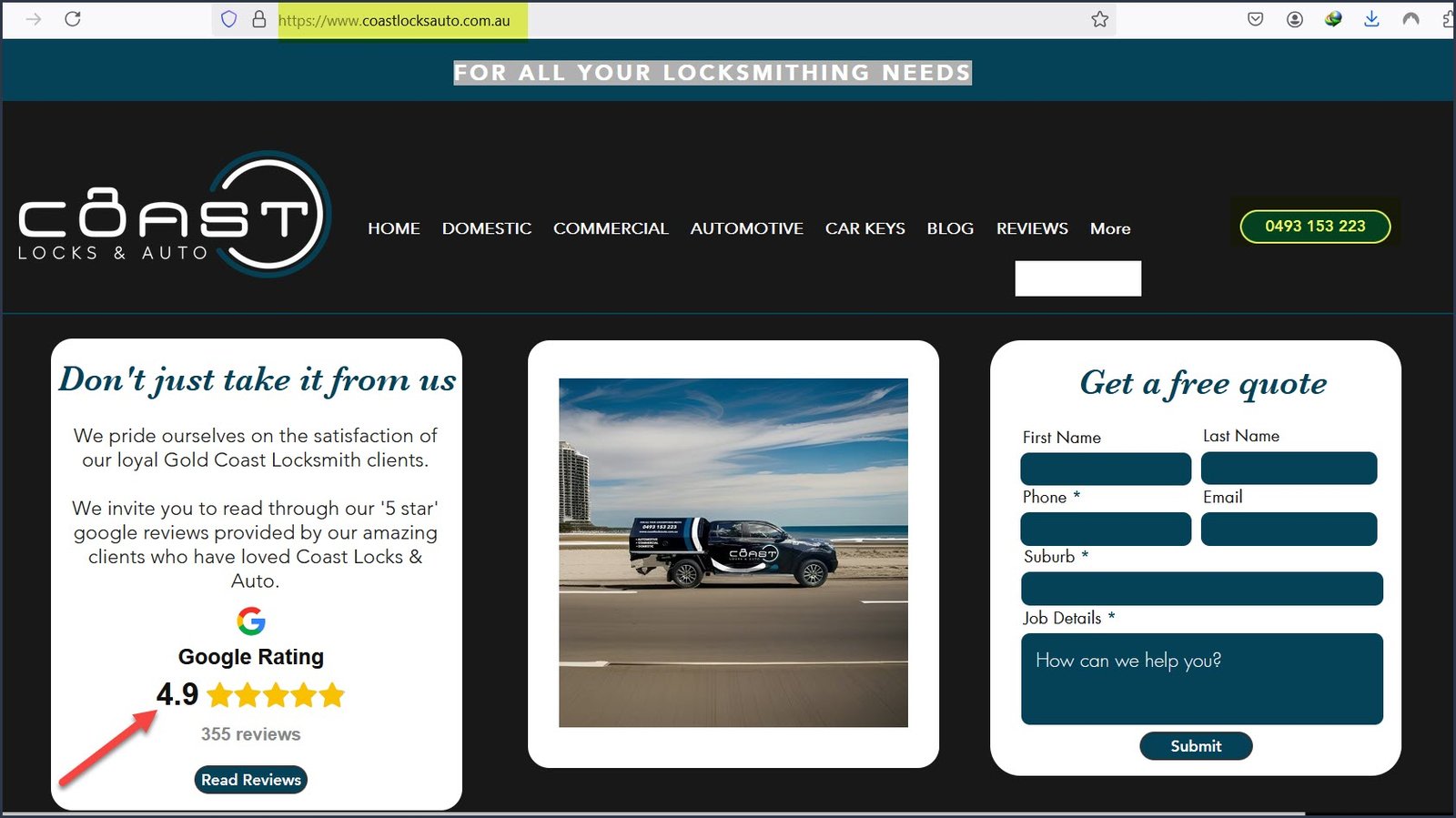Call 0493 153 223 phone button
The width and height of the screenshot is (1456, 818).
tap(1315, 227)
